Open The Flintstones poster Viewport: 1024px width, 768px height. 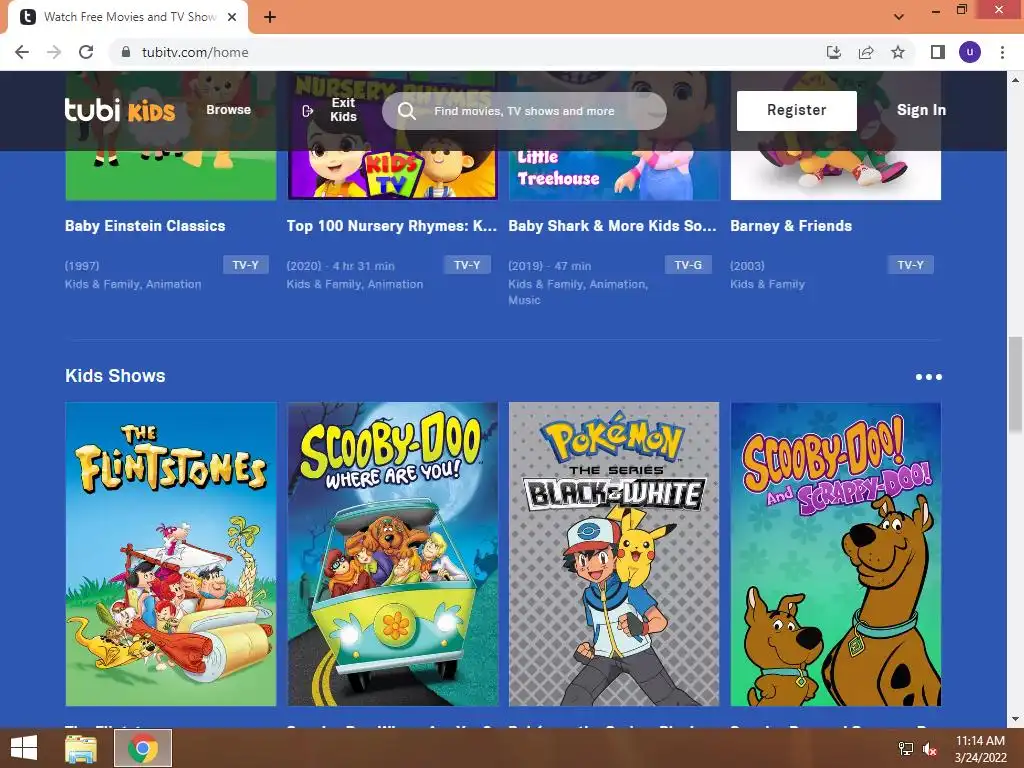(171, 554)
